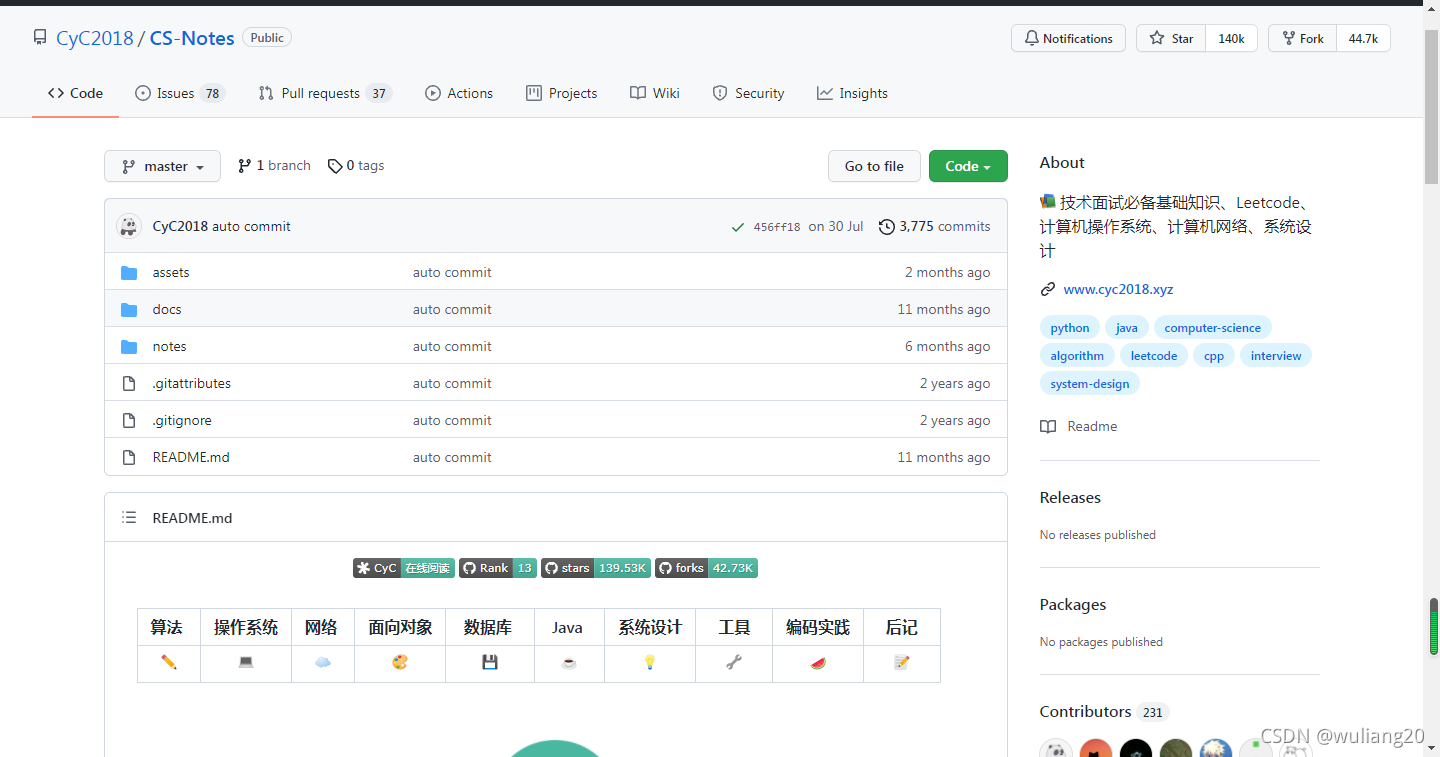Click the forks 42.73K badge
This screenshot has width=1440, height=757.
[706, 568]
